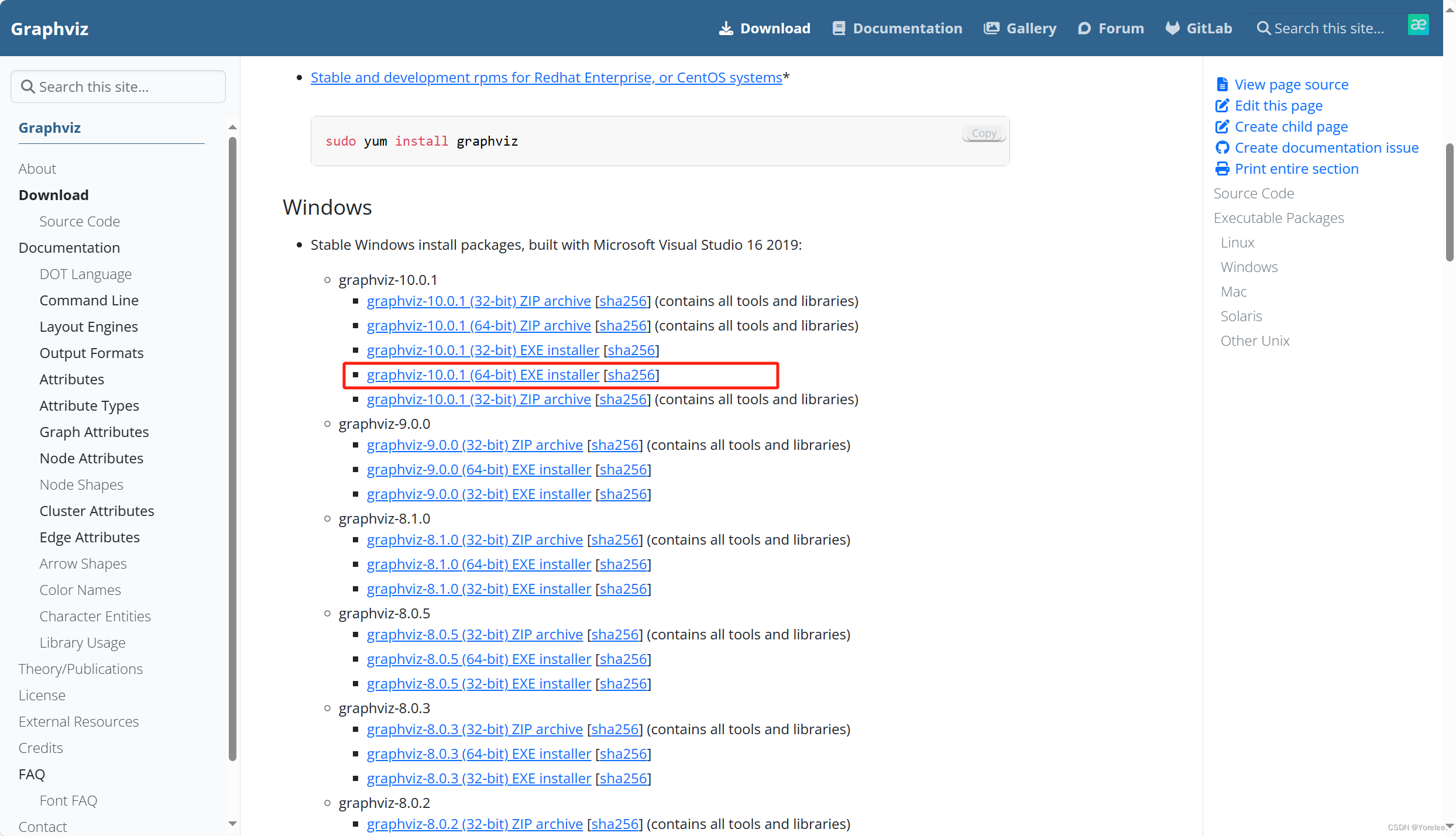The width and height of the screenshot is (1456, 836).
Task: Open Command Line sidebar page
Action: pos(89,301)
